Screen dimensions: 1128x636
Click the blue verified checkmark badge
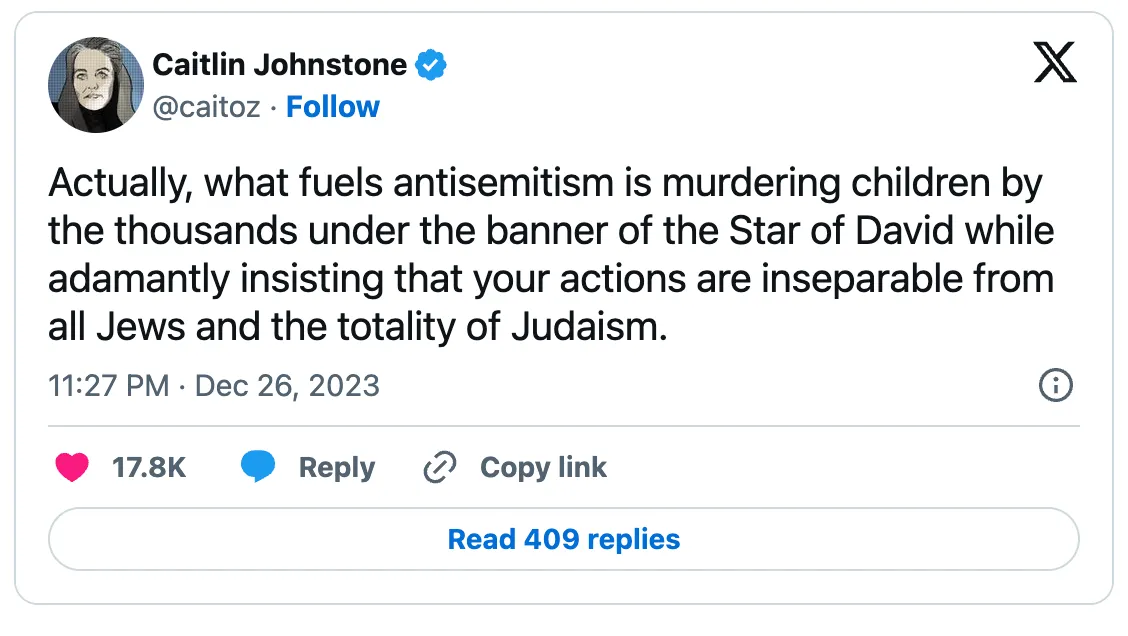click(x=430, y=65)
